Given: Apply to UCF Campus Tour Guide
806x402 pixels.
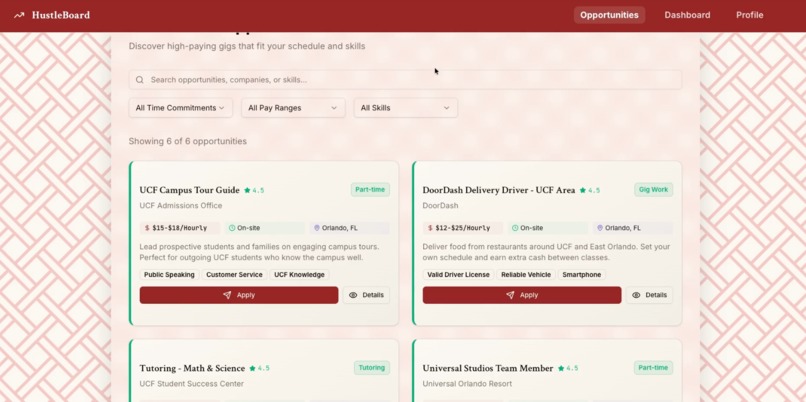Looking at the screenshot, I should coord(239,295).
